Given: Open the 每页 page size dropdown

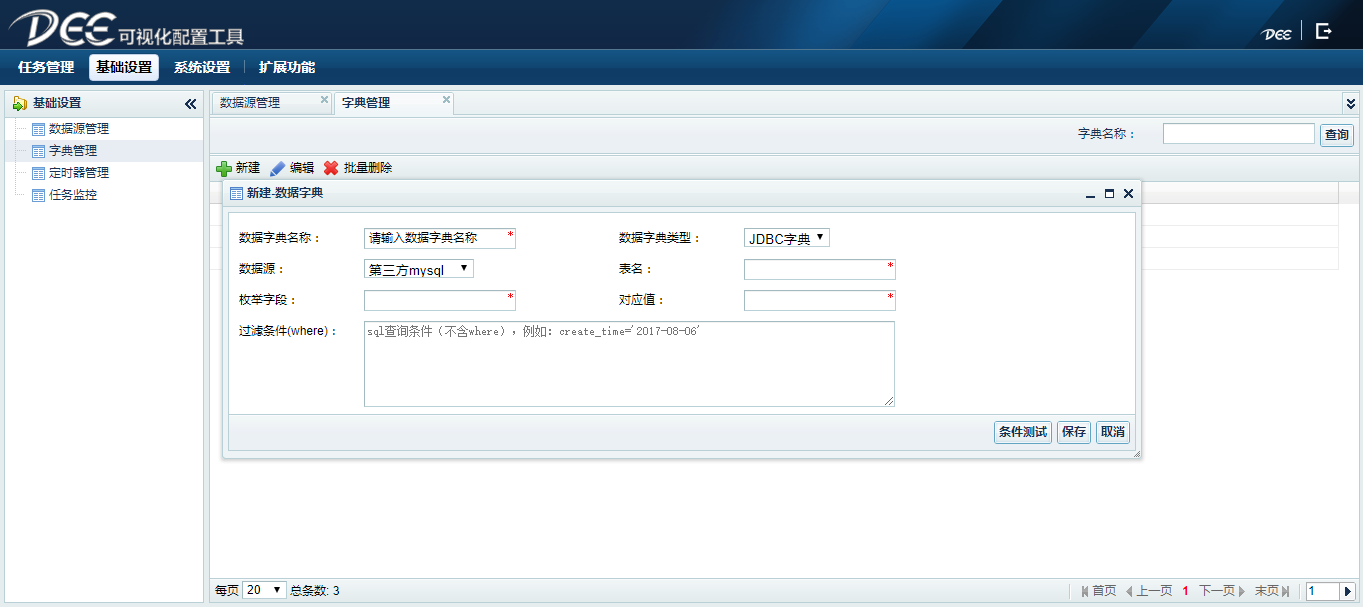Looking at the screenshot, I should coord(264,590).
